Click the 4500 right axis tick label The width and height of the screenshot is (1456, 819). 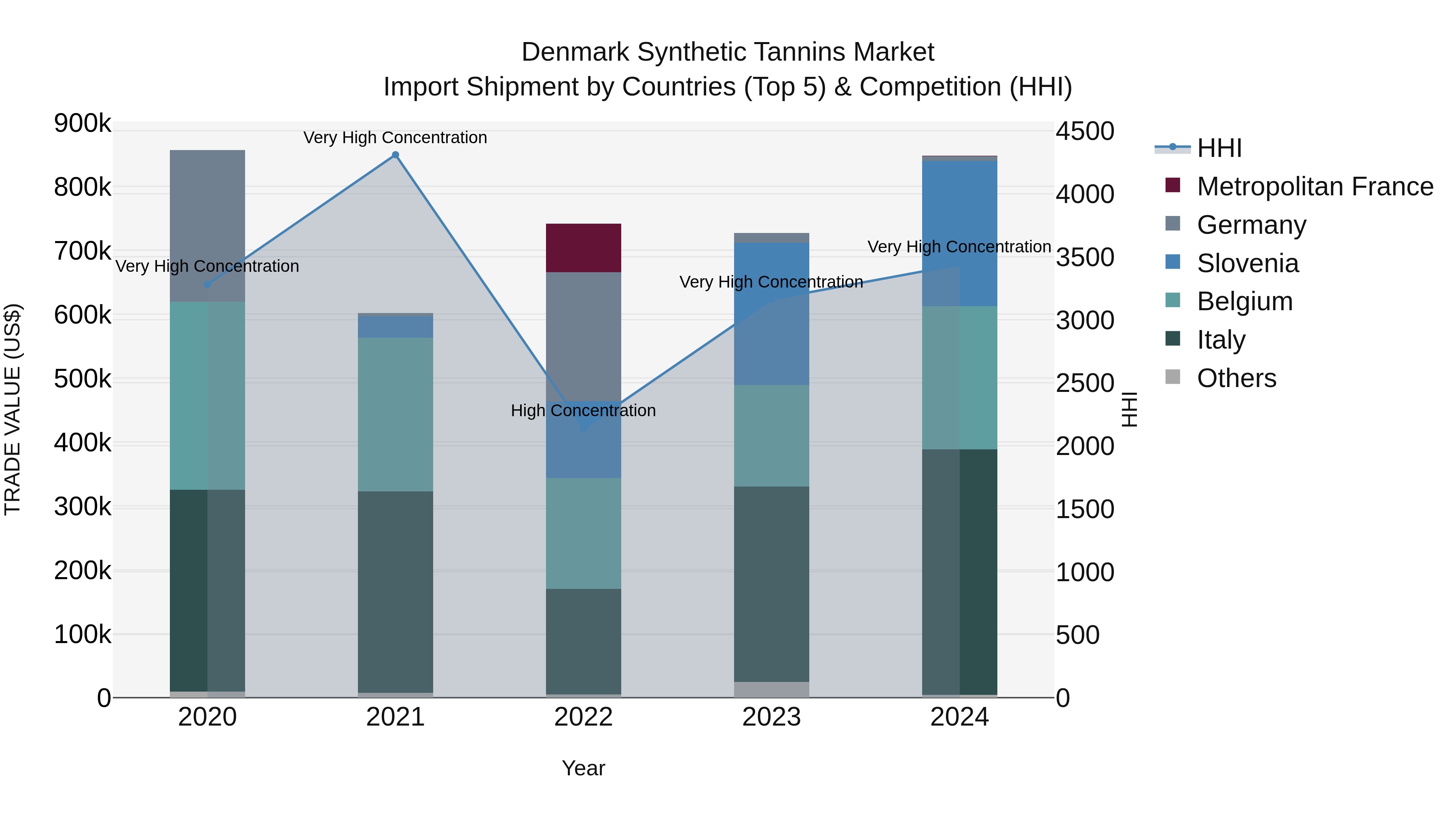coord(1085,131)
